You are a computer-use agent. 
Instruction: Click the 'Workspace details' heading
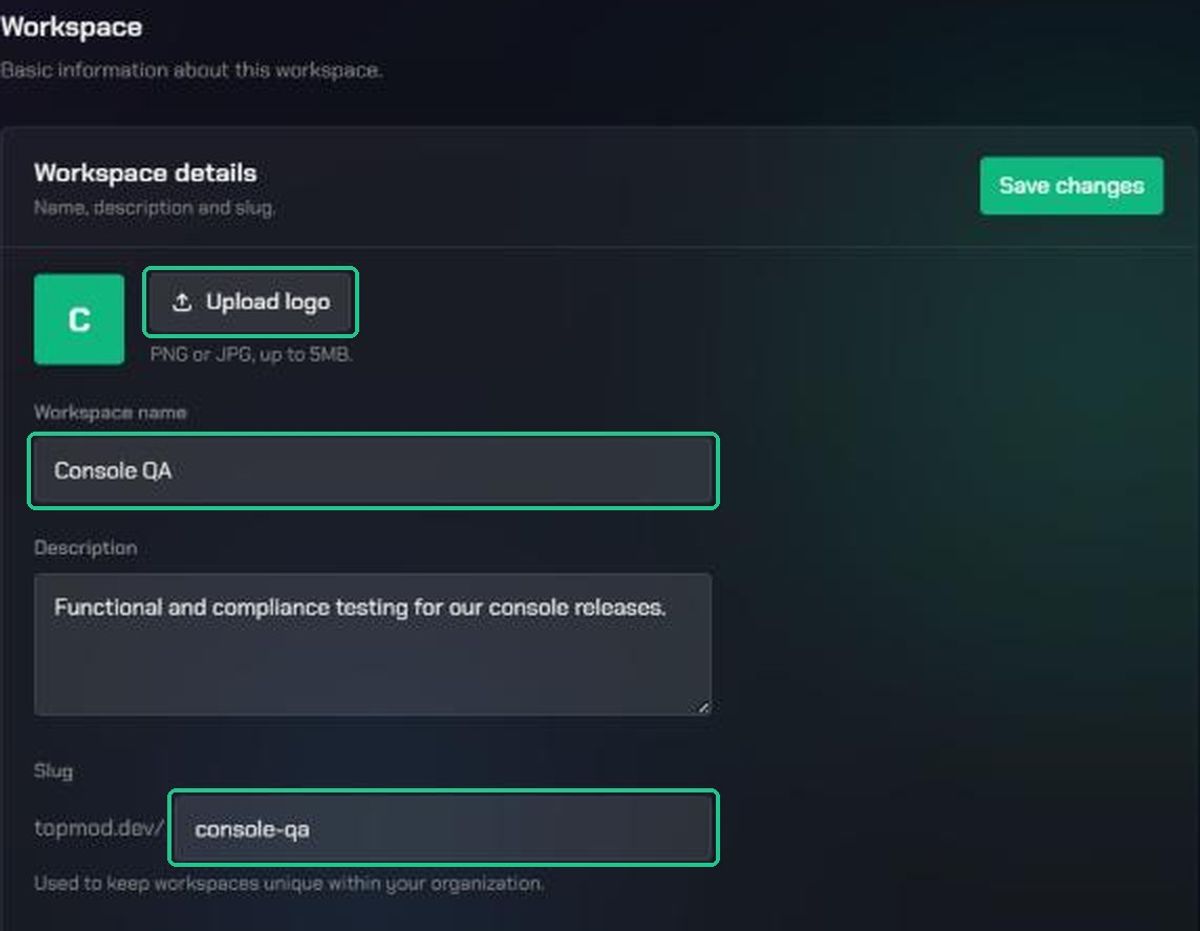pos(145,173)
